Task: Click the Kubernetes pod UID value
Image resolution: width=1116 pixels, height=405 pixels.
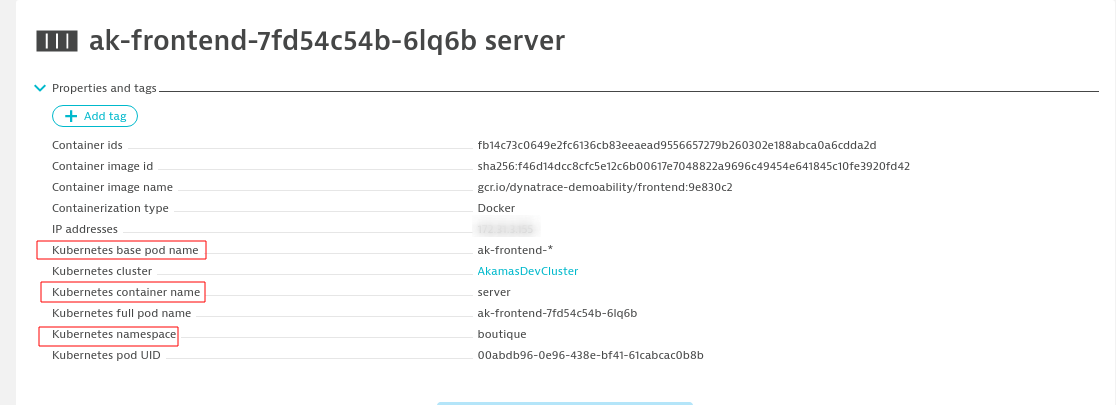Action: point(590,355)
